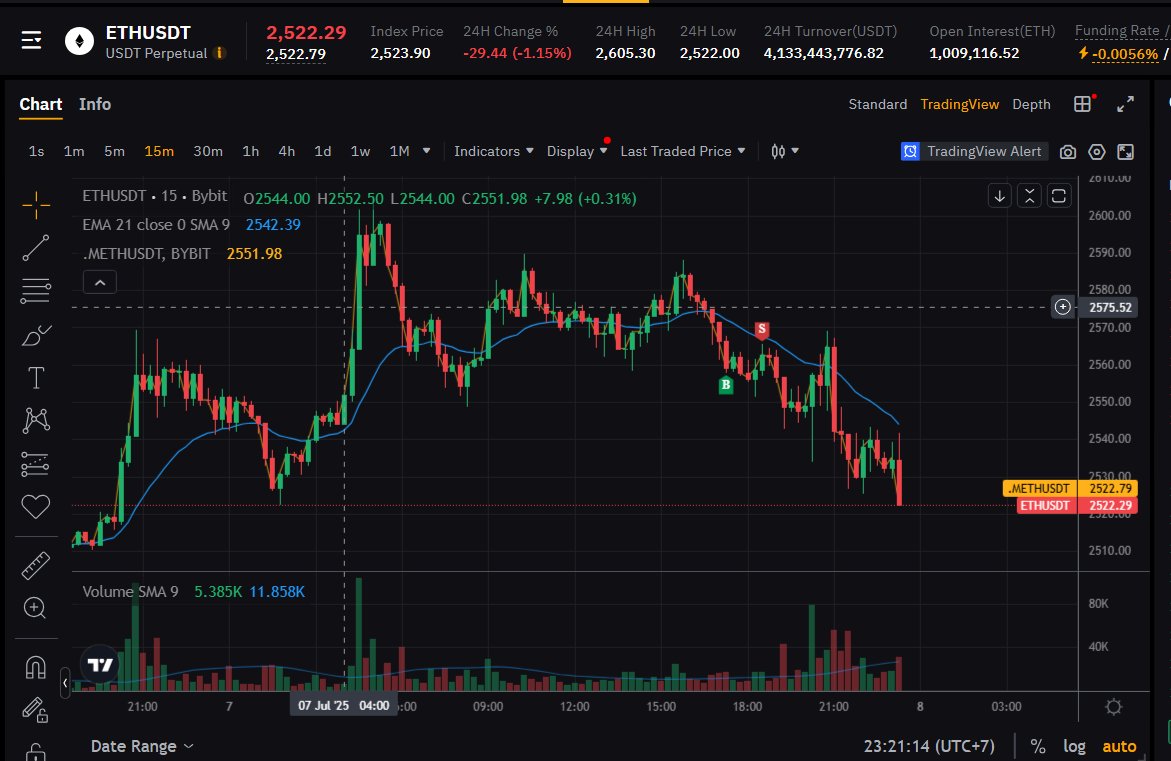This screenshot has height=761, width=1171.
Task: Collapse the indicator legend chevron
Action: point(100,282)
